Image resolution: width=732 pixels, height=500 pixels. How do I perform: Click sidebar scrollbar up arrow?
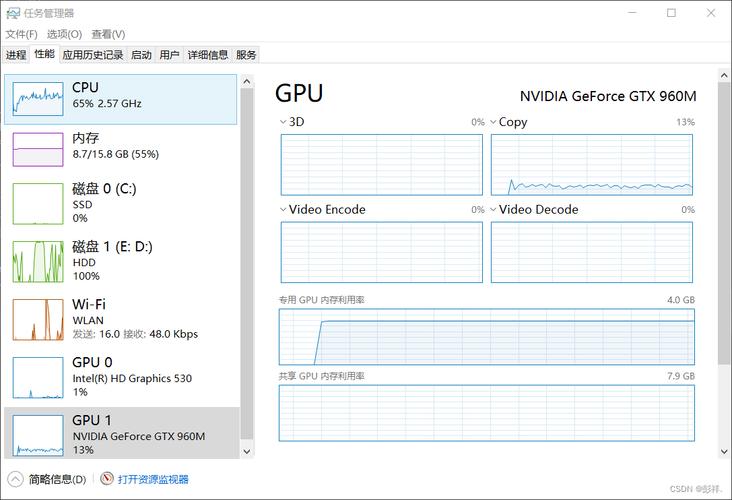click(x=247, y=81)
